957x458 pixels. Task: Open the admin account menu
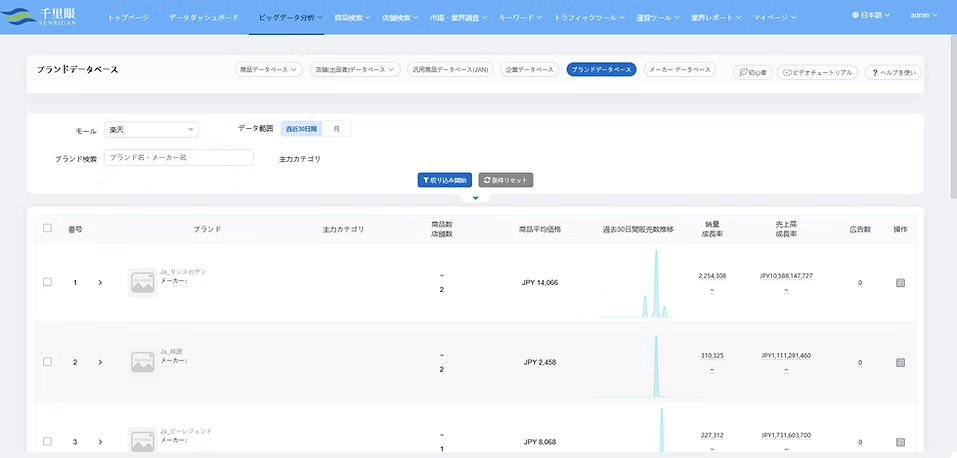(924, 15)
